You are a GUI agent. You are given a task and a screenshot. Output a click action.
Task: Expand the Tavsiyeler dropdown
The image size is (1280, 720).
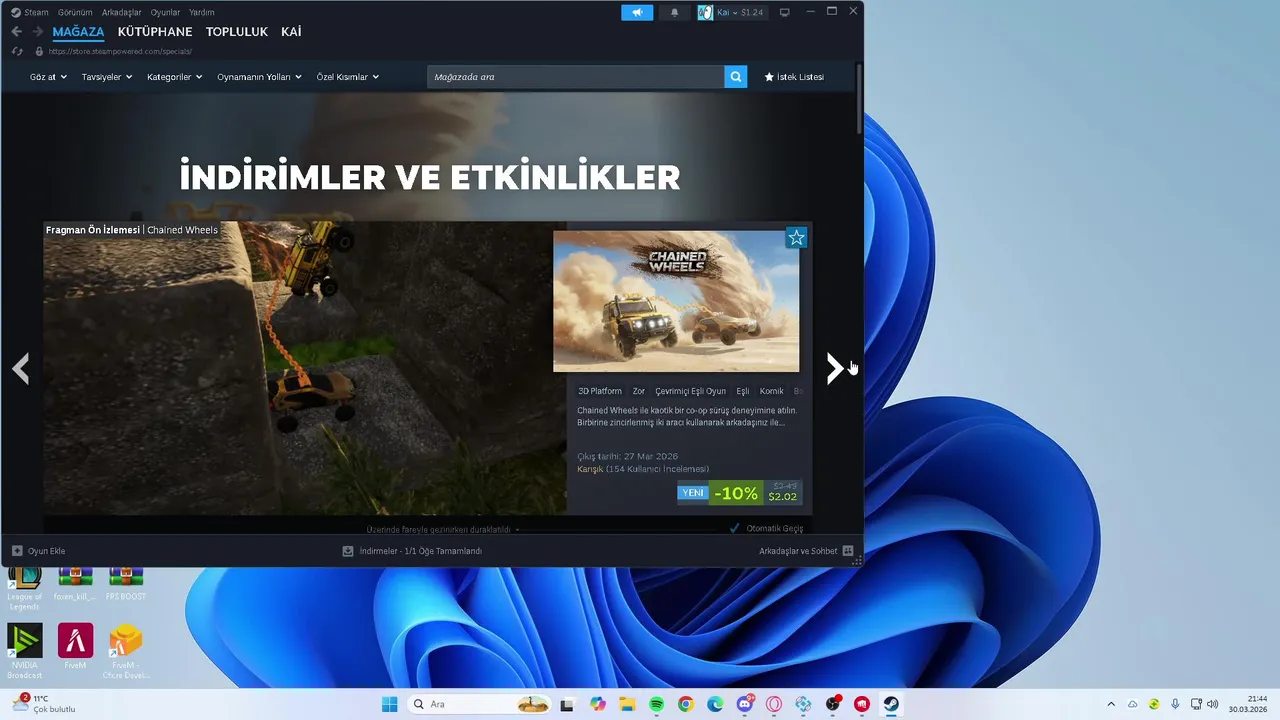pyautogui.click(x=107, y=77)
